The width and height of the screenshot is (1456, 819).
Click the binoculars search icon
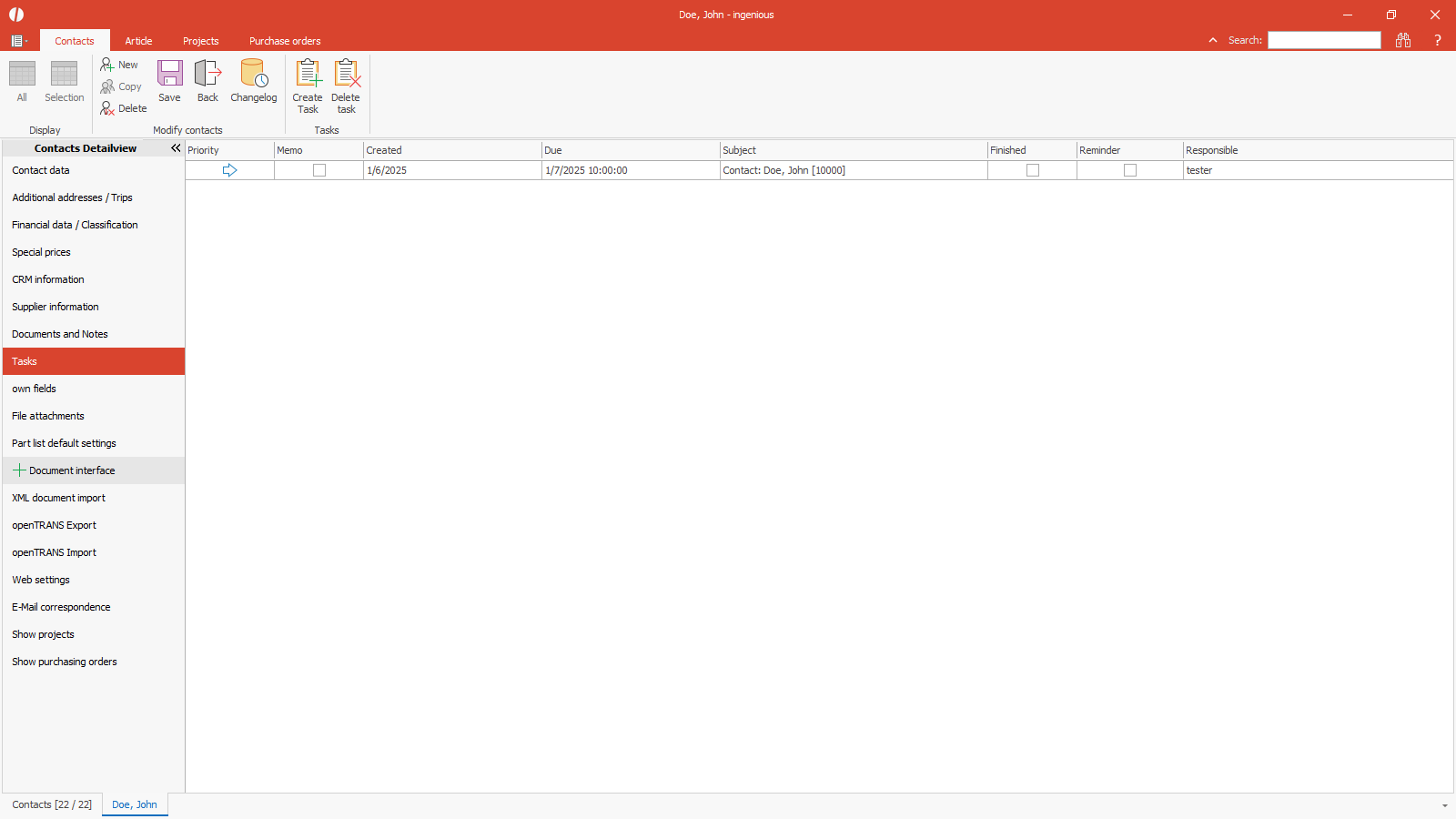(1403, 40)
